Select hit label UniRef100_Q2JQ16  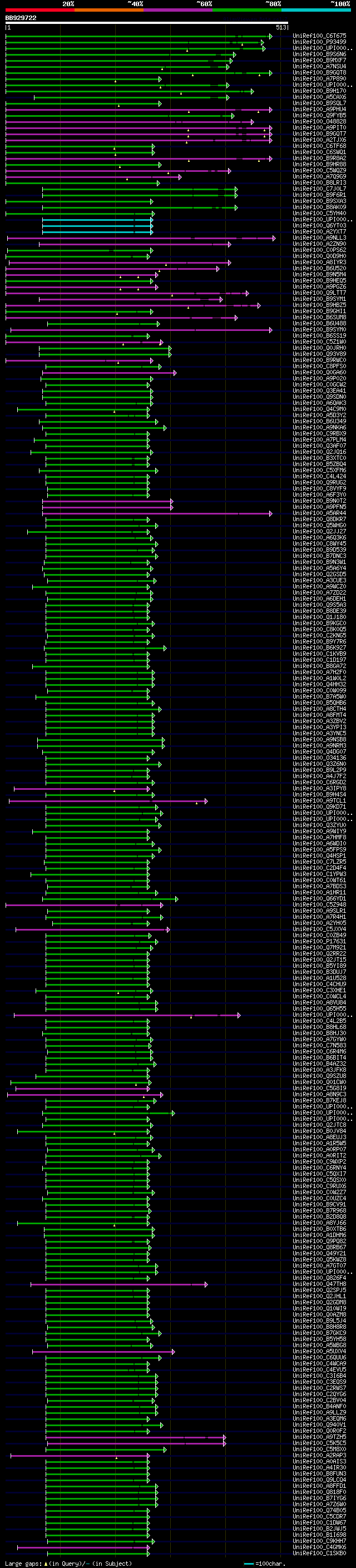pyautogui.click(x=319, y=452)
